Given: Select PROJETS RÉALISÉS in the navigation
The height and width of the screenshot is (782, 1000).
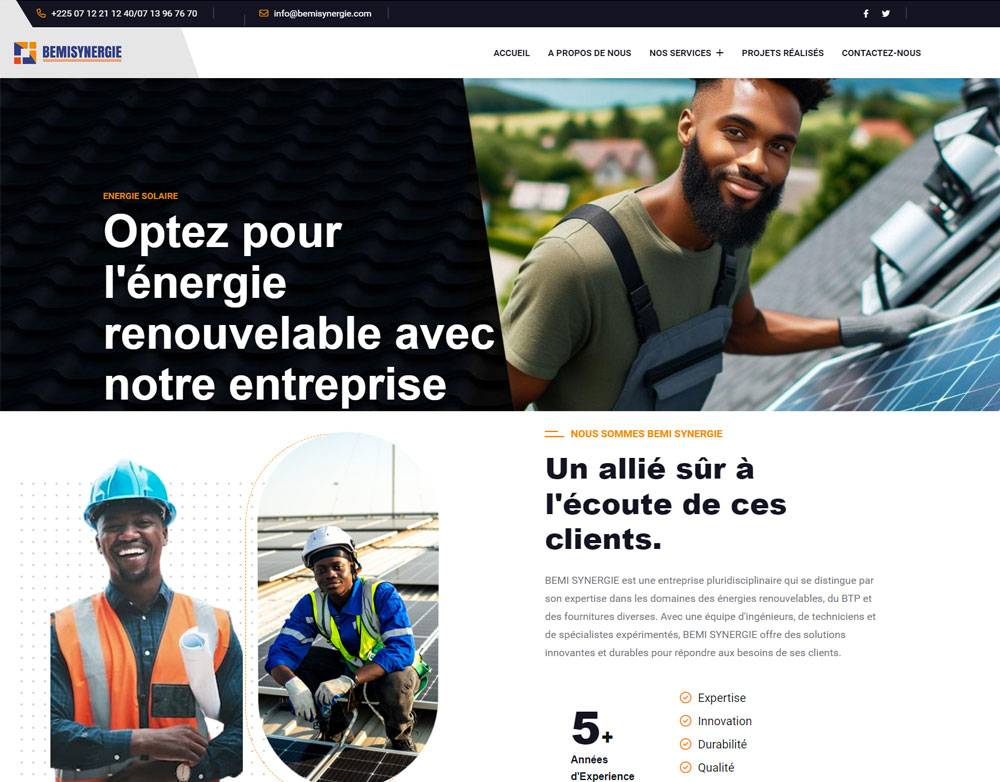Looking at the screenshot, I should (x=783, y=53).
